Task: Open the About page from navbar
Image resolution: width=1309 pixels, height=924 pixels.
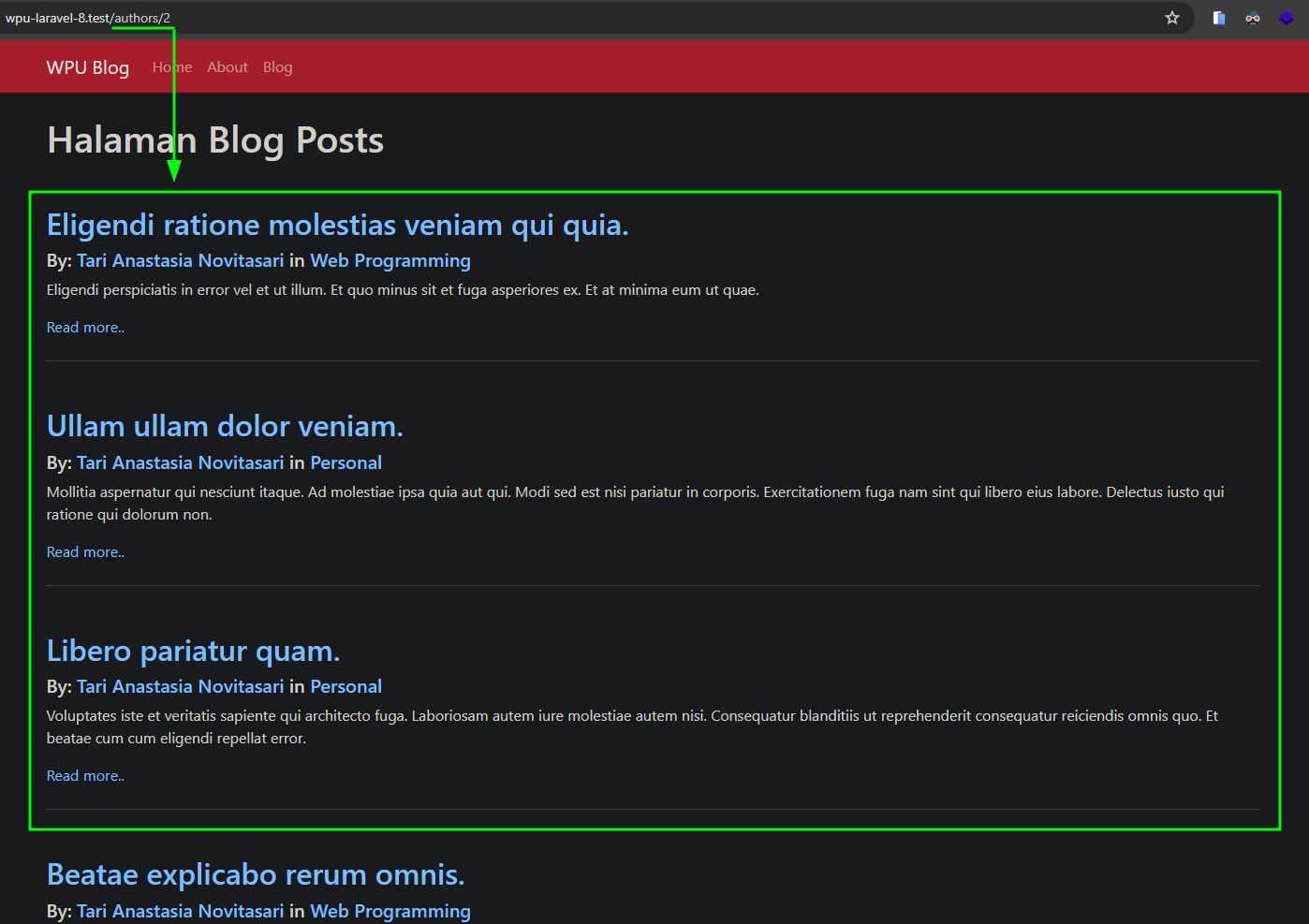Action: coord(228,67)
